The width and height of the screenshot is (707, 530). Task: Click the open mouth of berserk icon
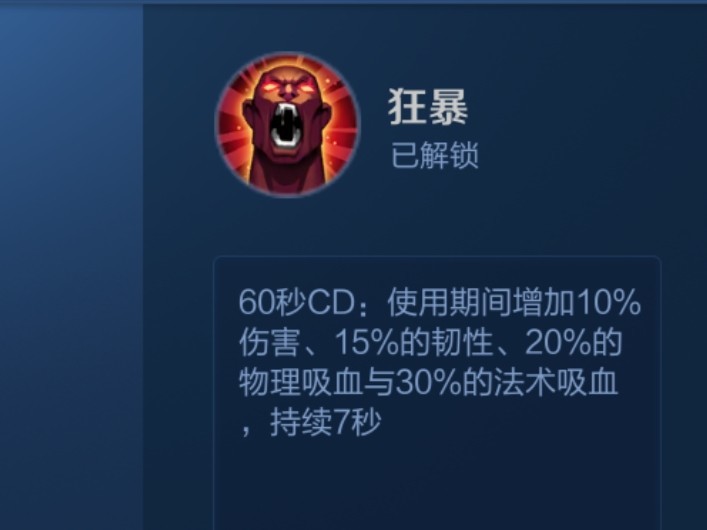pos(286,124)
